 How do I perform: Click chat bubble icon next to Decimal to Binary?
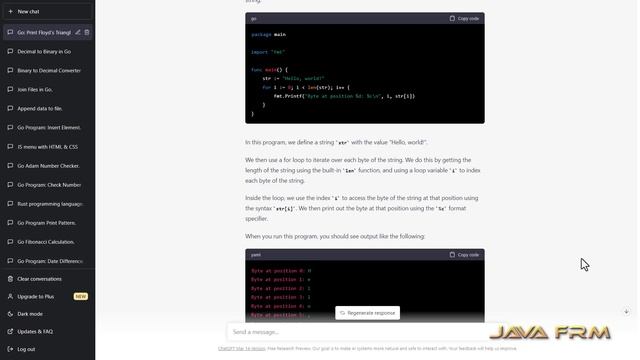[x=10, y=51]
